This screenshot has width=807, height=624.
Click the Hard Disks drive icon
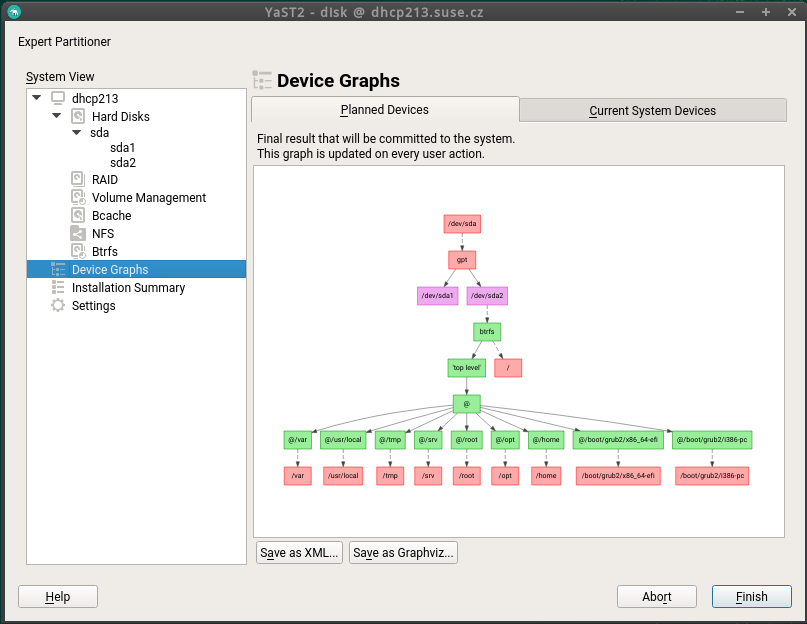78,117
